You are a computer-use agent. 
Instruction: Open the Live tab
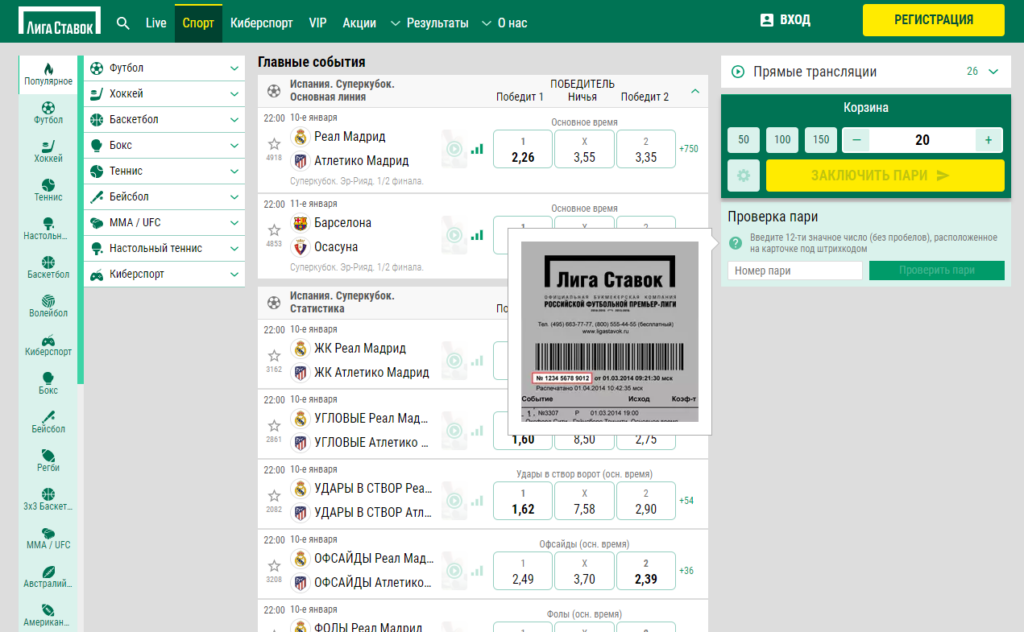click(155, 23)
